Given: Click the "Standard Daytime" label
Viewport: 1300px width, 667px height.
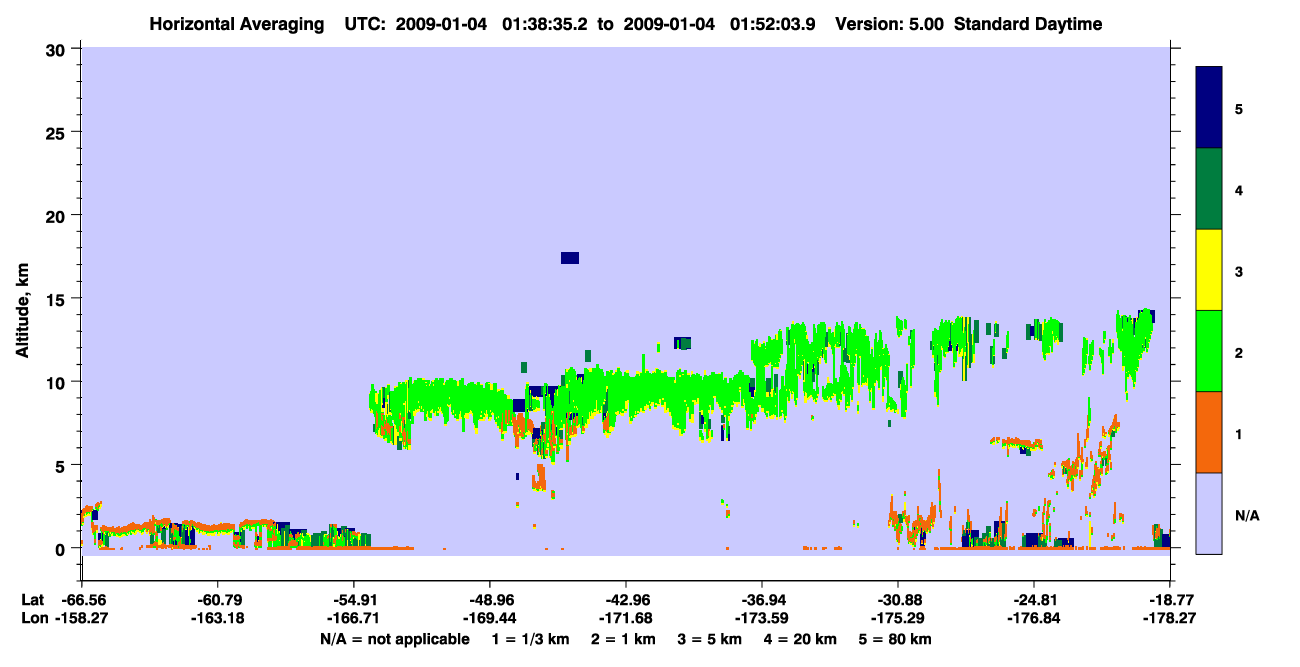Looking at the screenshot, I should click(x=1028, y=24).
